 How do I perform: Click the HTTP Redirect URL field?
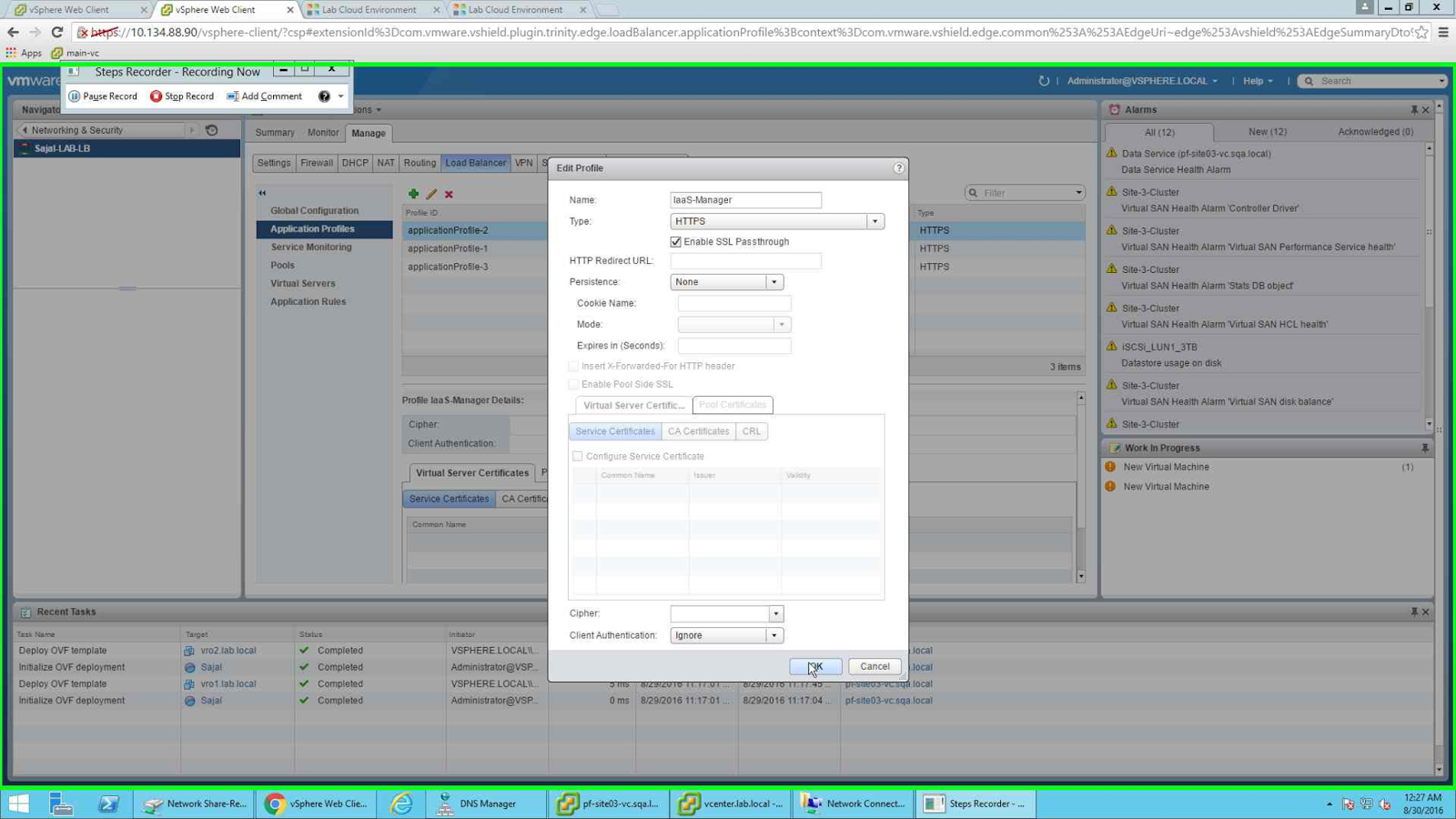745,261
